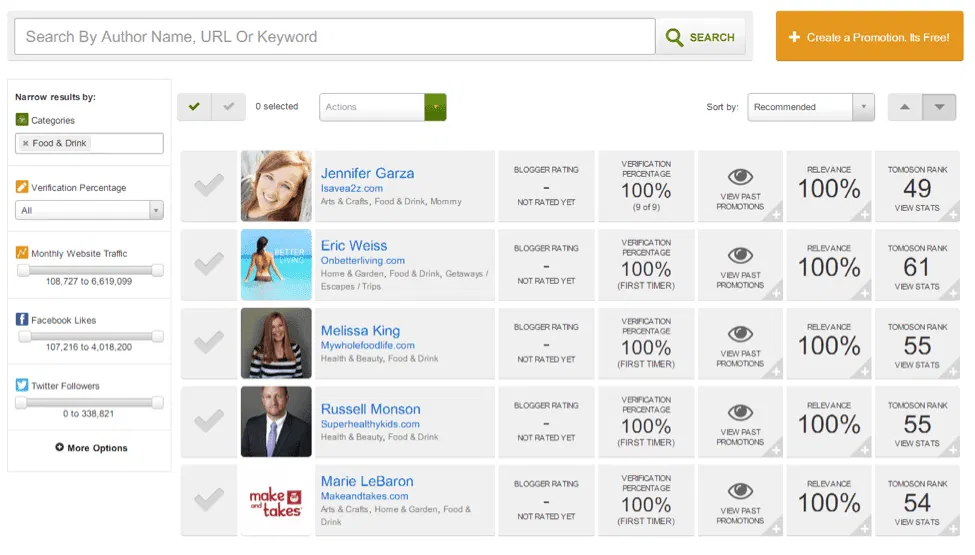
Task: Expand More Options in the filter panel
Action: (91, 448)
